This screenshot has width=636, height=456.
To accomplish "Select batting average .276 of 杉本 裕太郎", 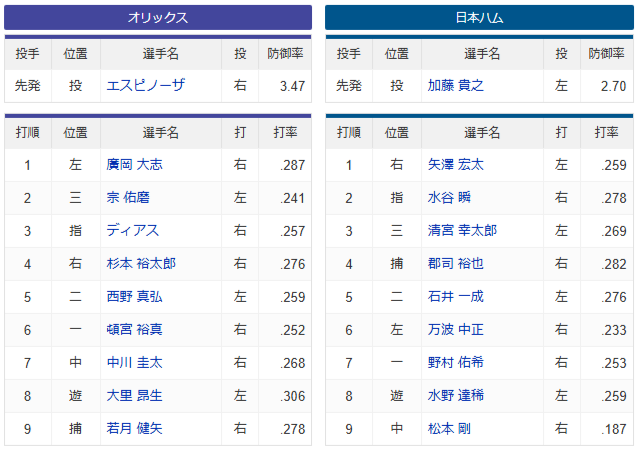I will click(x=292, y=264).
